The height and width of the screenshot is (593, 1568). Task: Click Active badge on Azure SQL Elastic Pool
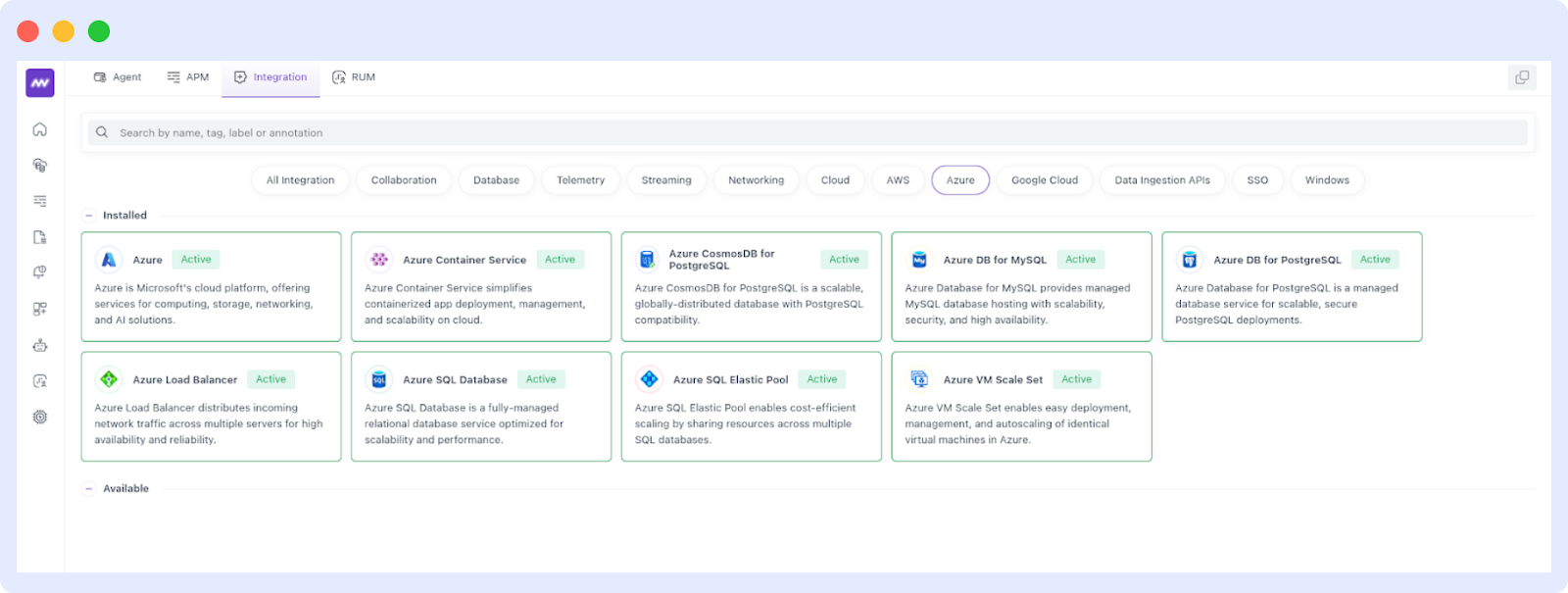pos(822,379)
